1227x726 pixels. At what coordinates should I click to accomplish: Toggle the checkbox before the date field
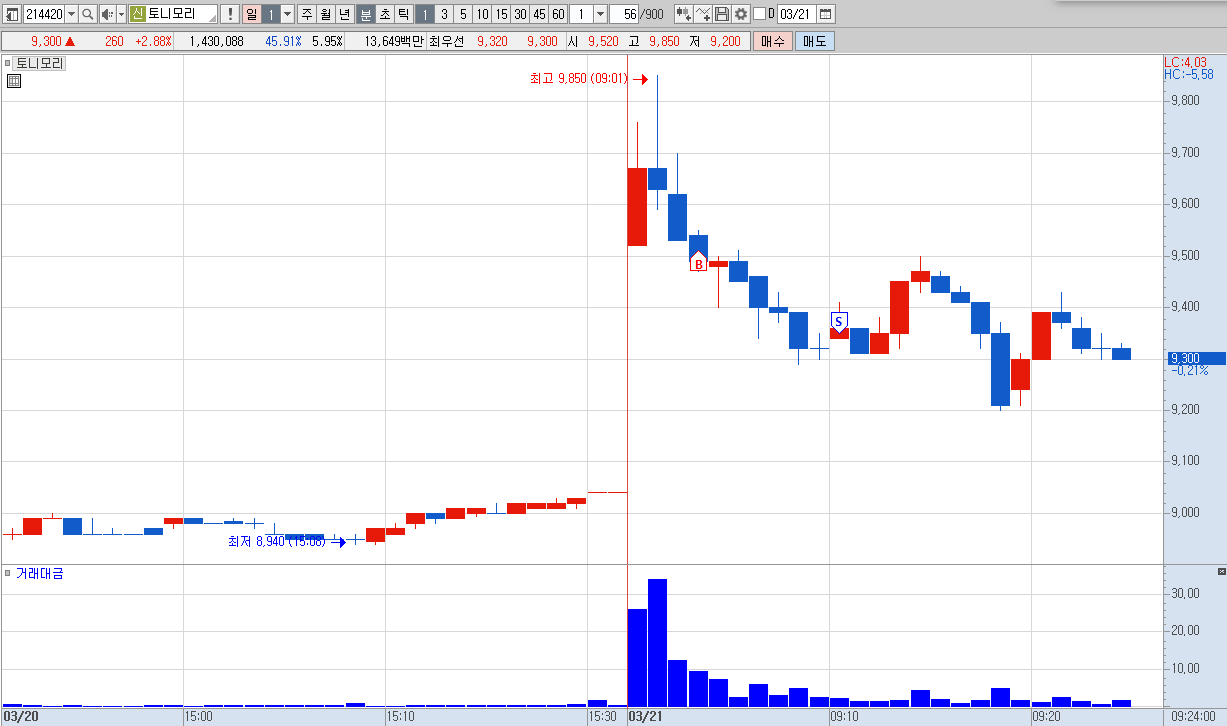(759, 14)
